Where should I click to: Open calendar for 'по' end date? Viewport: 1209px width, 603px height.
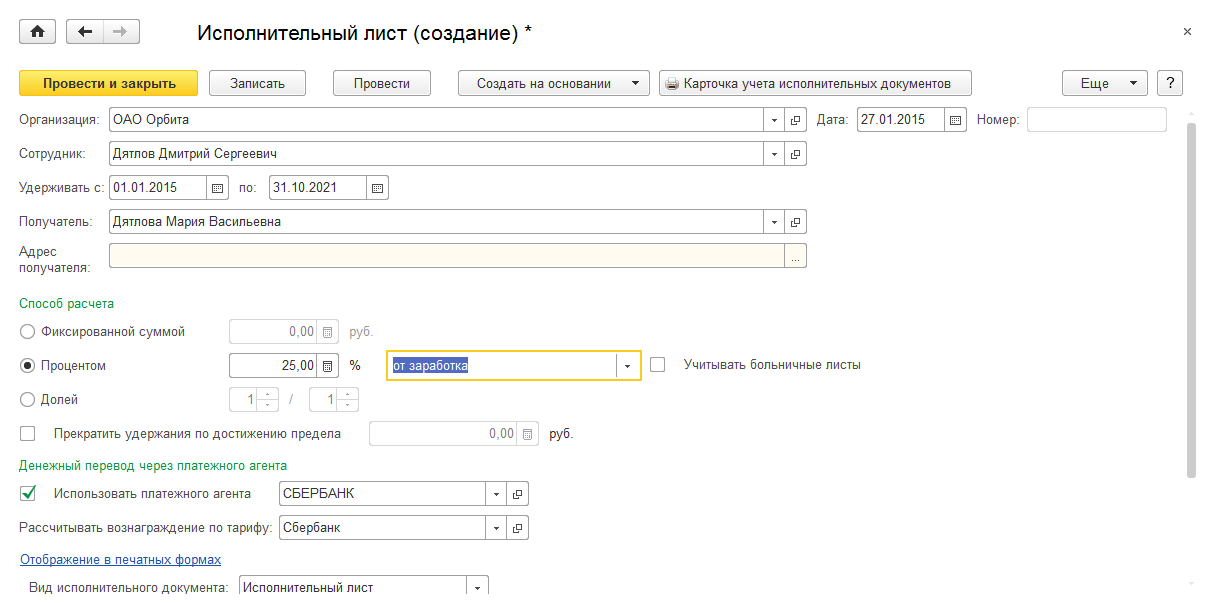[377, 187]
